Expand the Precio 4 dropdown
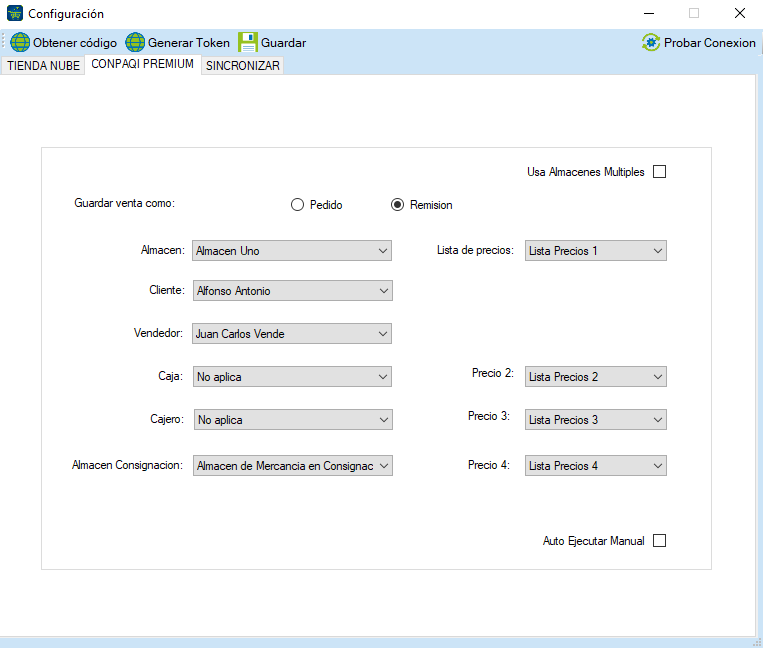The height and width of the screenshot is (648, 763). click(x=596, y=466)
